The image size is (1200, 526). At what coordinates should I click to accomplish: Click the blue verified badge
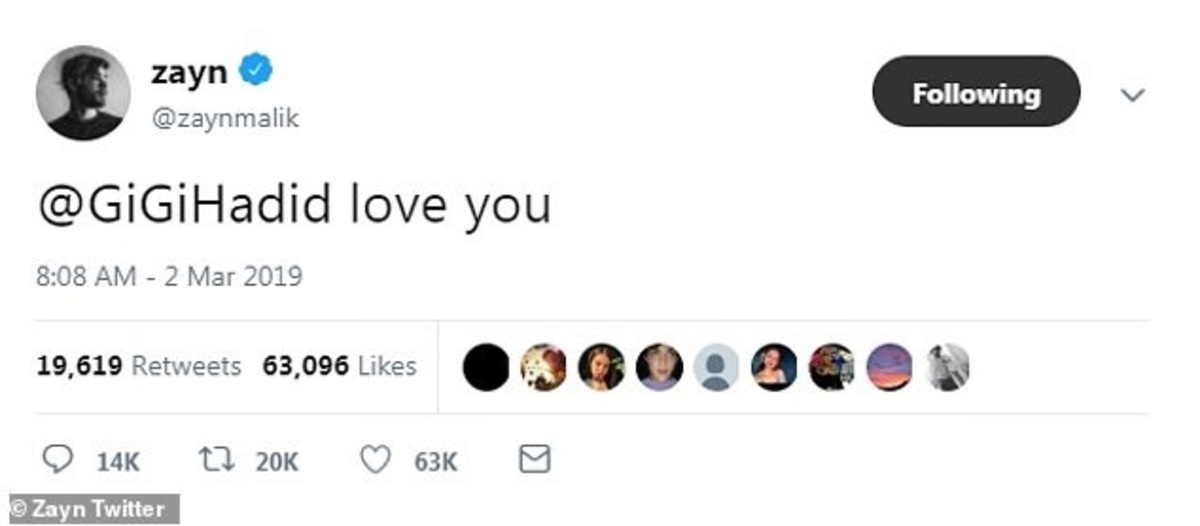point(257,72)
